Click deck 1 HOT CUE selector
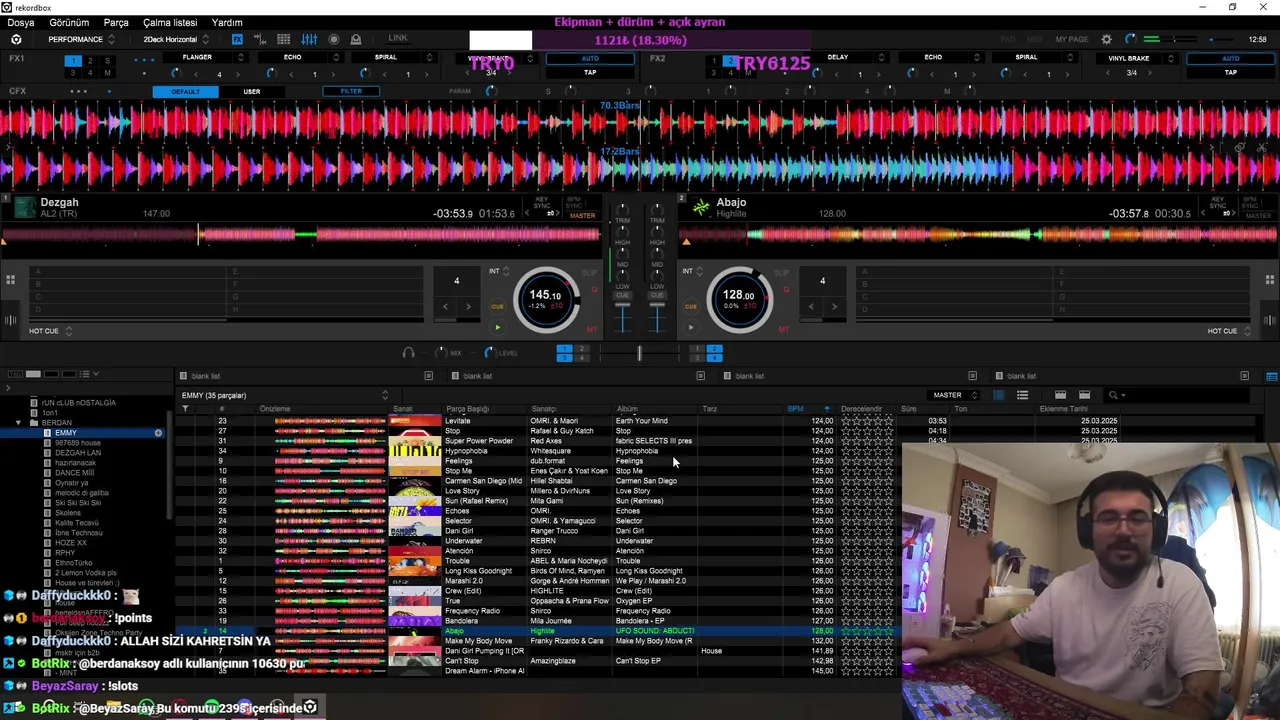Image resolution: width=1280 pixels, height=720 pixels. click(51, 331)
